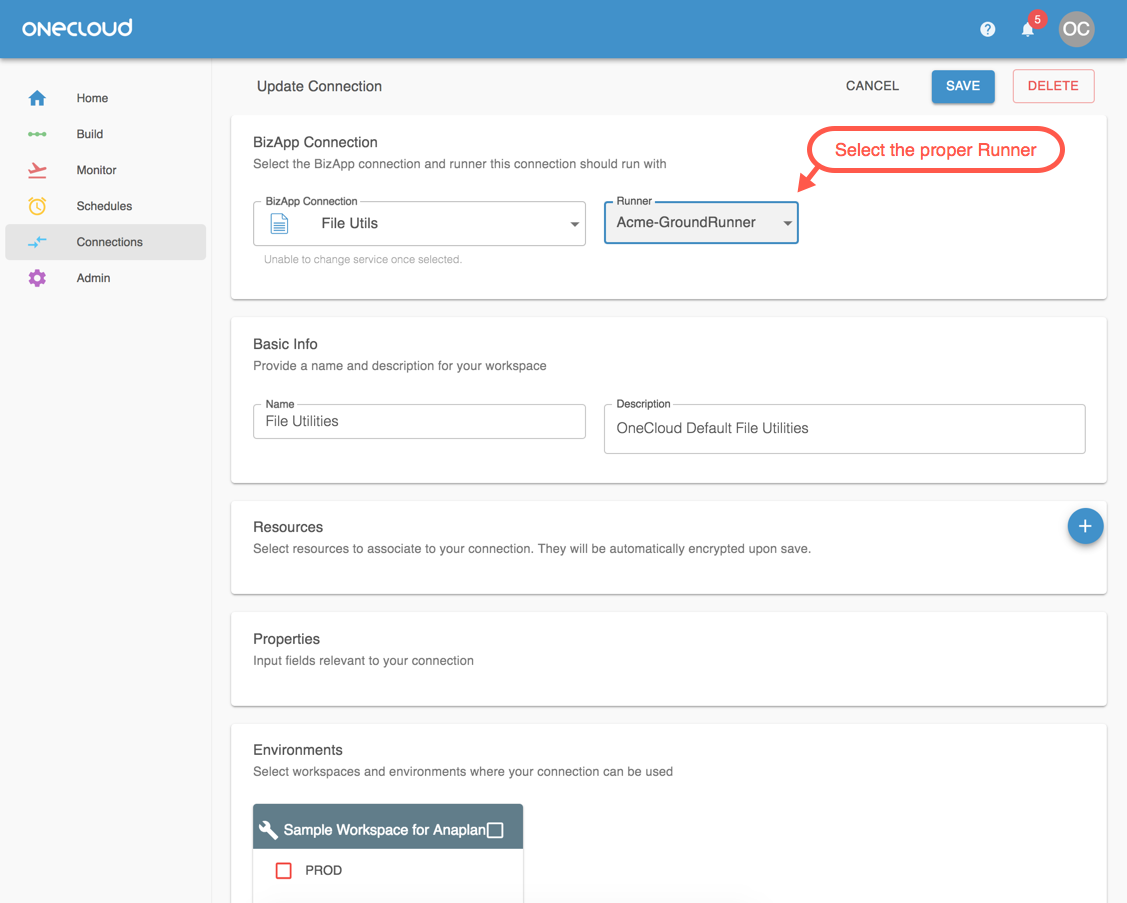Click the Admin gear icon
The height and width of the screenshot is (903, 1127).
37,278
